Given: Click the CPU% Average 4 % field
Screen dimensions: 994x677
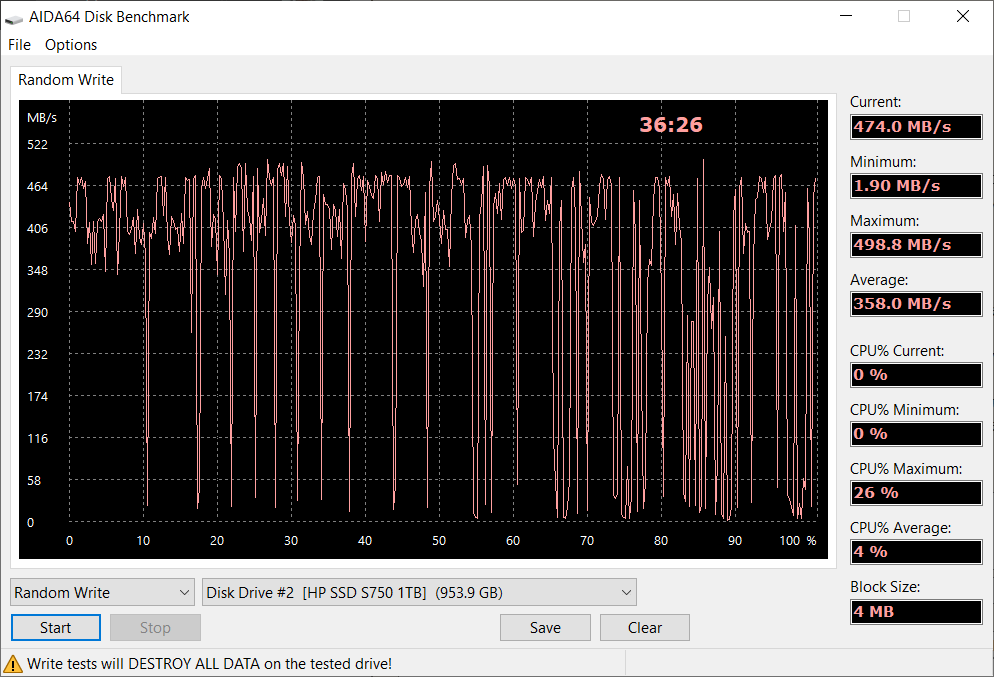Looking at the screenshot, I should pyautogui.click(x=915, y=552).
